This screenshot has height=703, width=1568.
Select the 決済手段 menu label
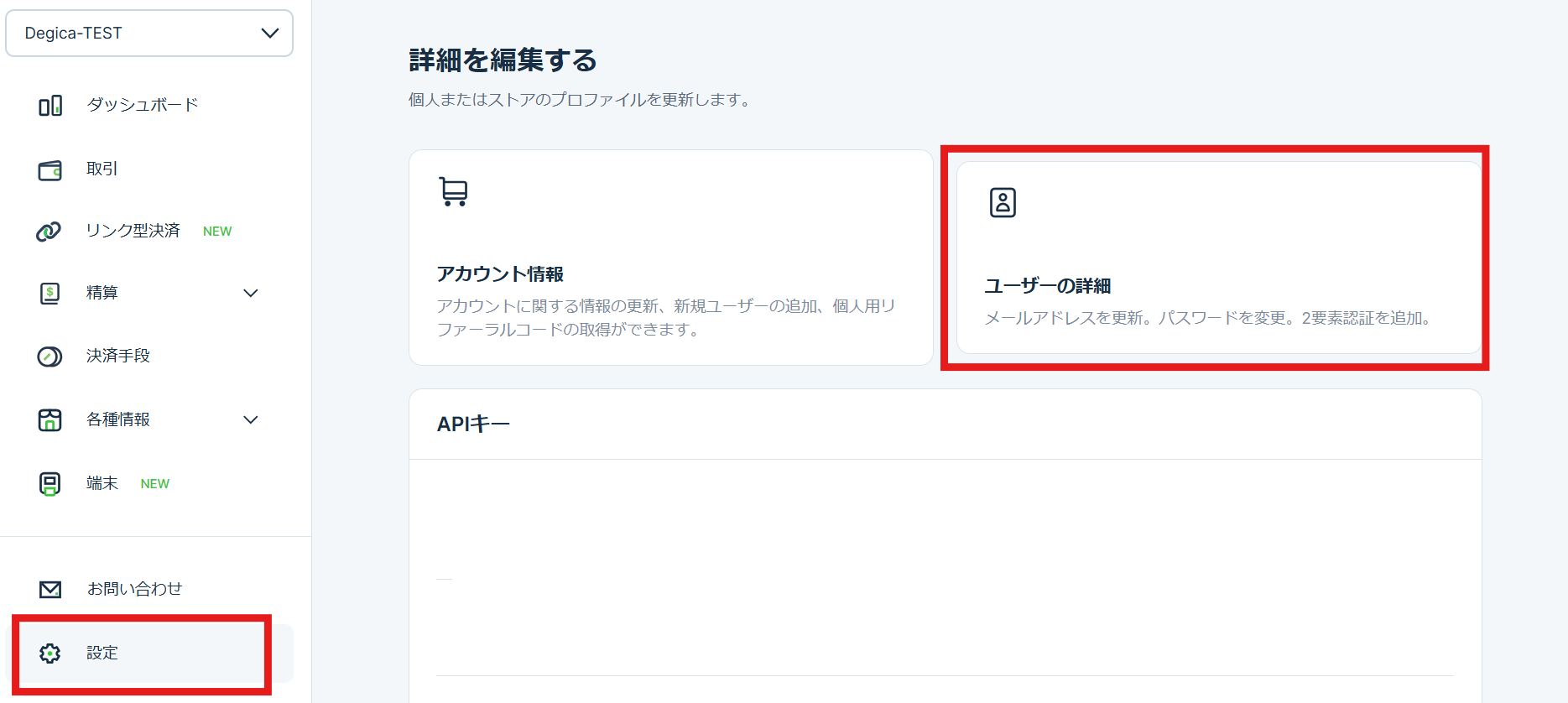point(118,356)
